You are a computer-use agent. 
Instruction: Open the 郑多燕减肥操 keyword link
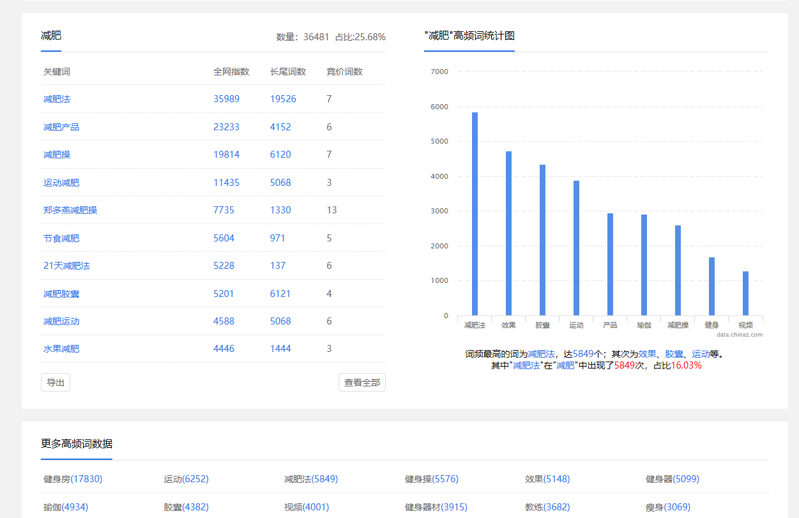tap(70, 210)
